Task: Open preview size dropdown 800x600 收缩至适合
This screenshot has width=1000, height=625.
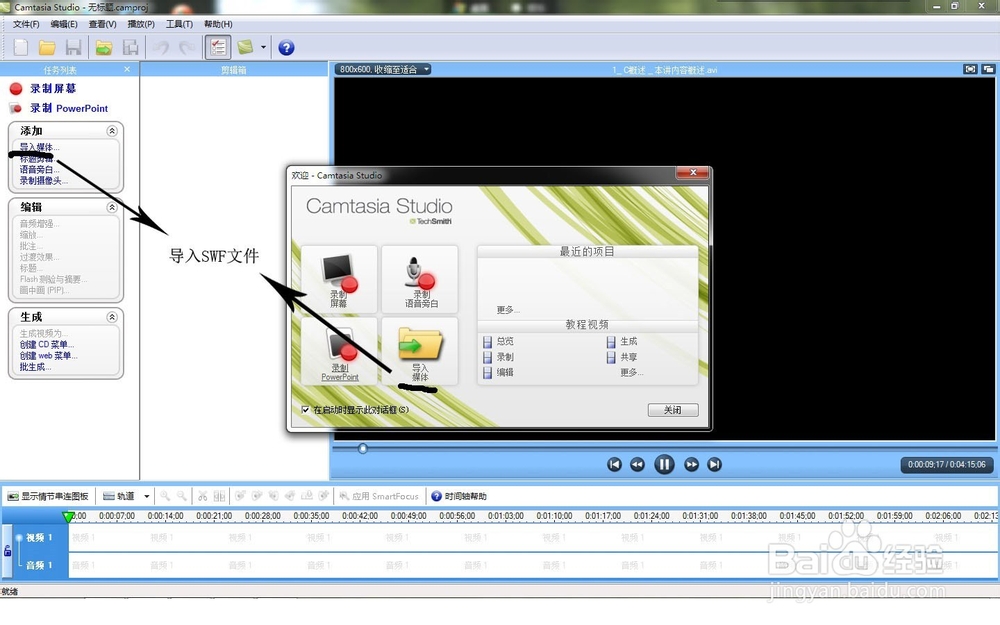Action: 383,69
